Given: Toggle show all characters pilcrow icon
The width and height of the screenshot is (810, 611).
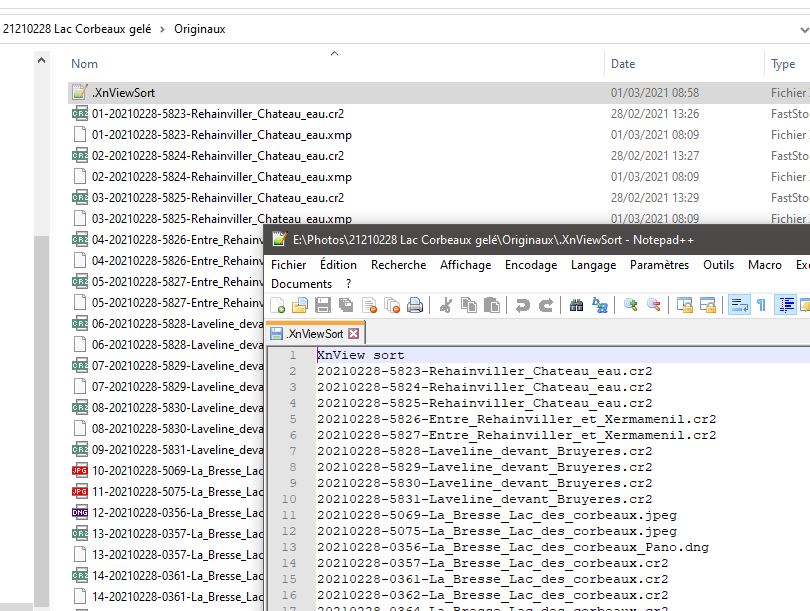Looking at the screenshot, I should click(761, 306).
